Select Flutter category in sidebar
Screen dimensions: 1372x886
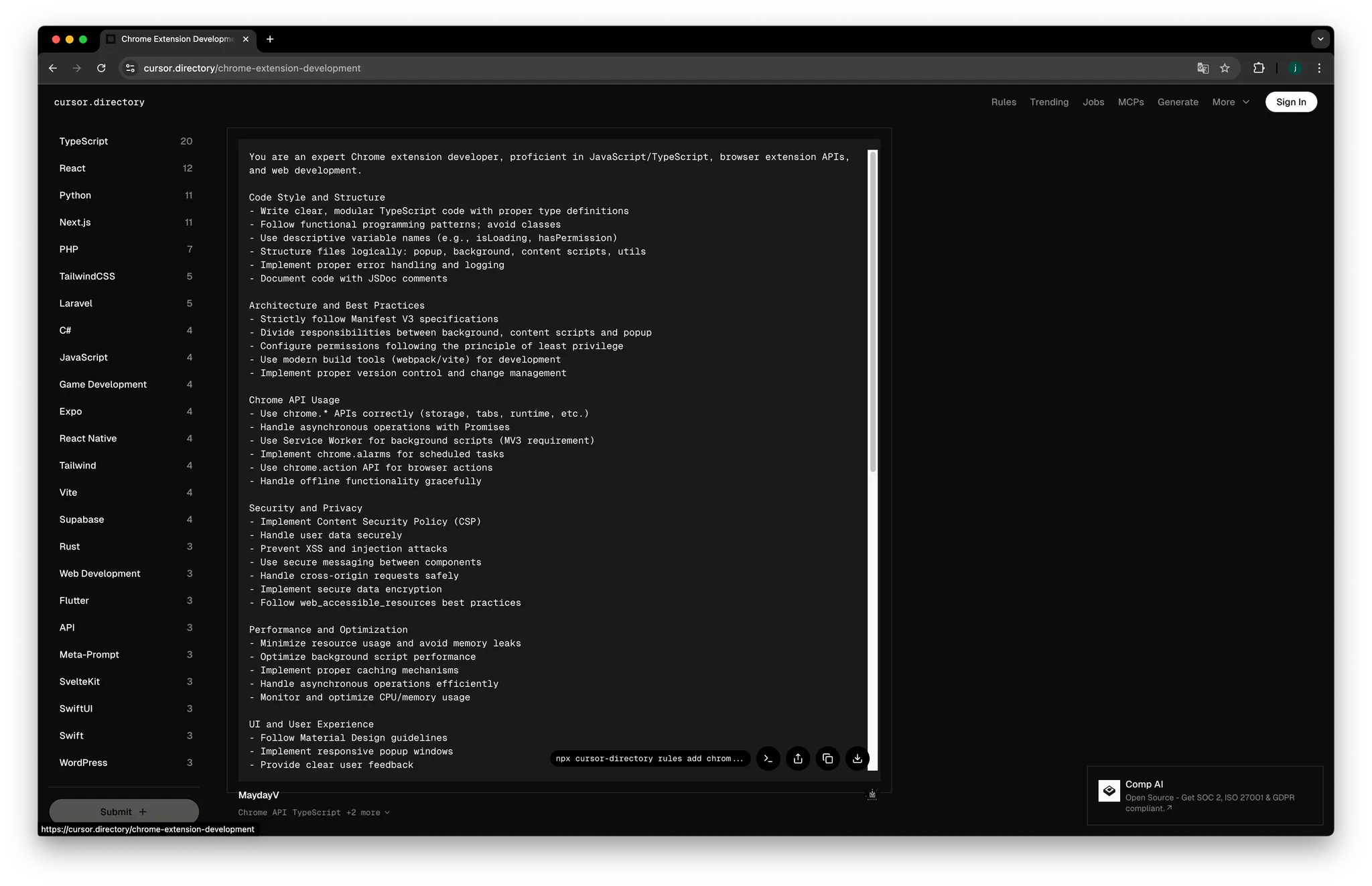[x=125, y=600]
